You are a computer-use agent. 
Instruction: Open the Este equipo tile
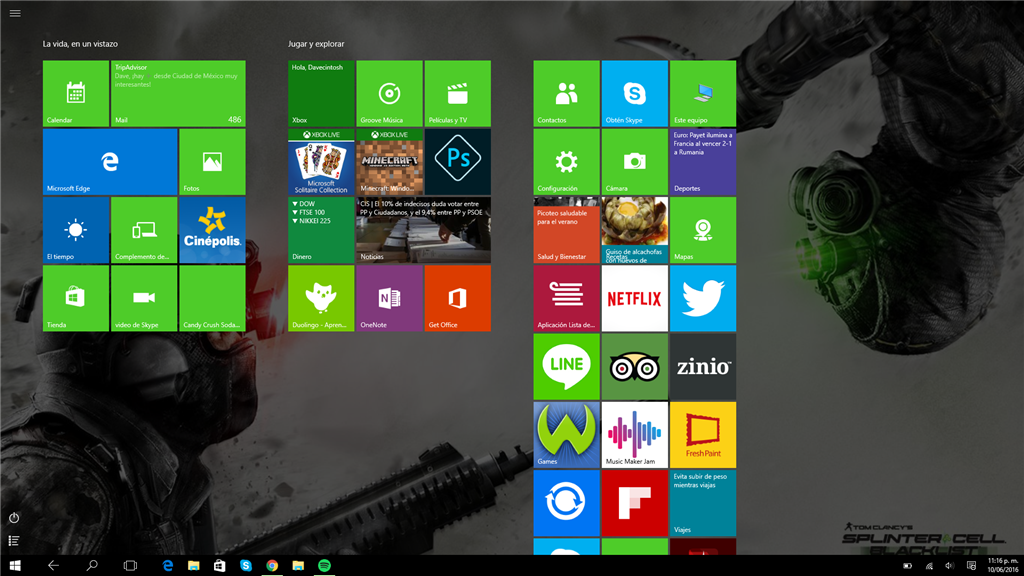(703, 93)
